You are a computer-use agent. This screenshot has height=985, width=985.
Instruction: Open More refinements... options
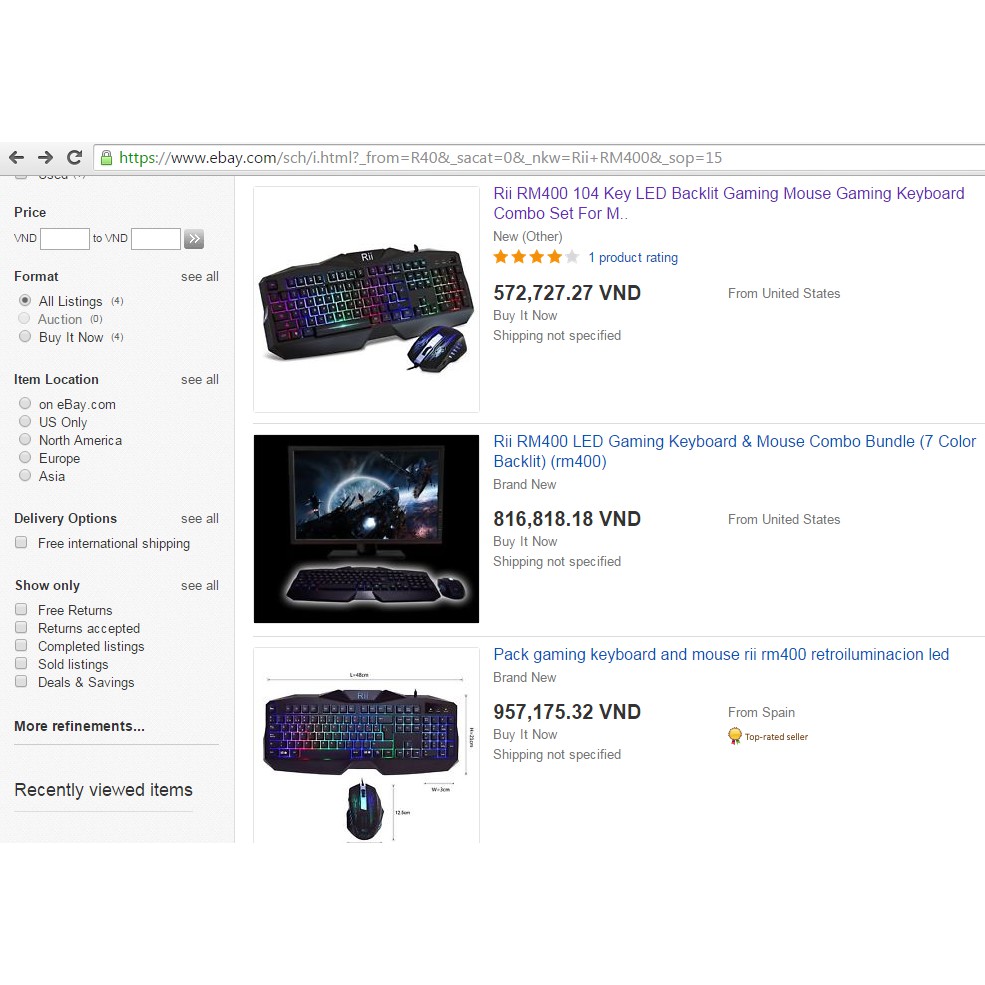tap(79, 726)
